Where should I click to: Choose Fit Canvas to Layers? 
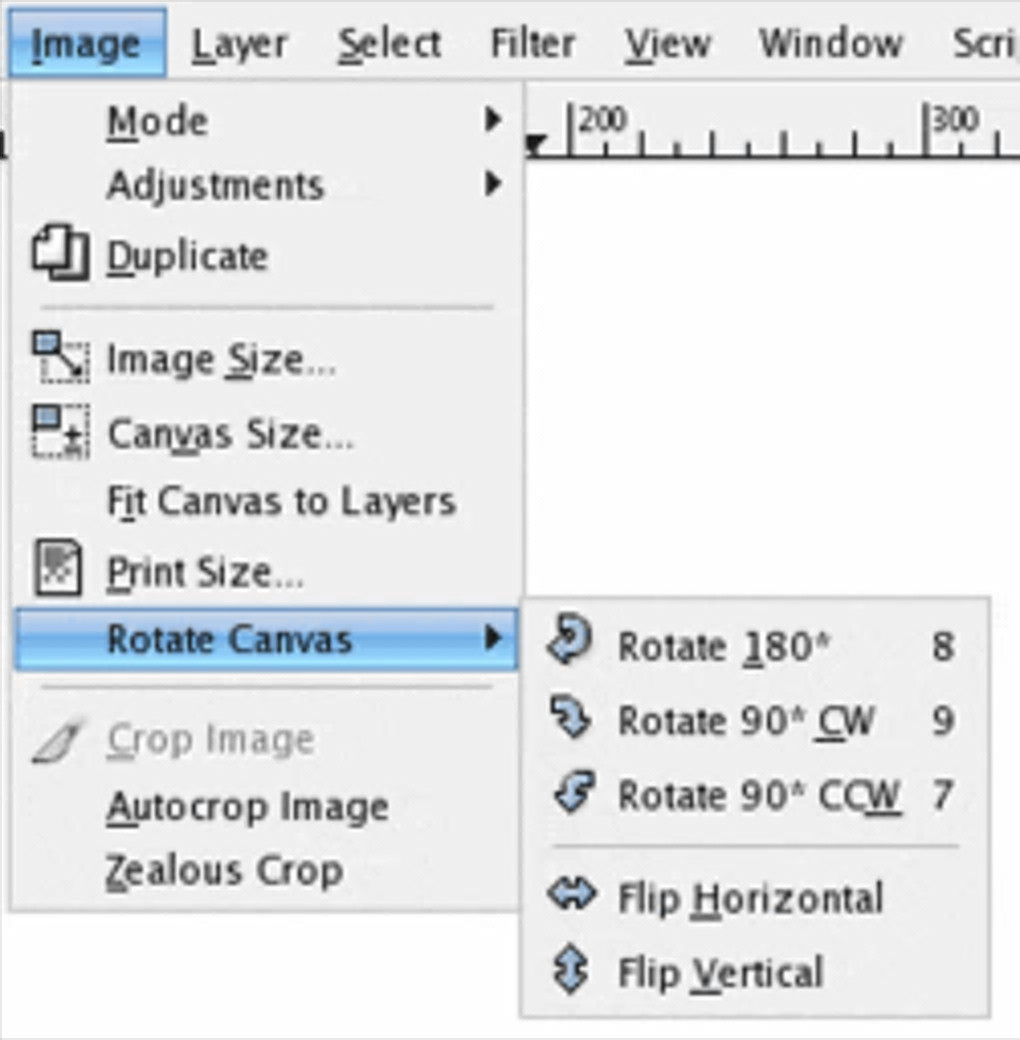[281, 501]
